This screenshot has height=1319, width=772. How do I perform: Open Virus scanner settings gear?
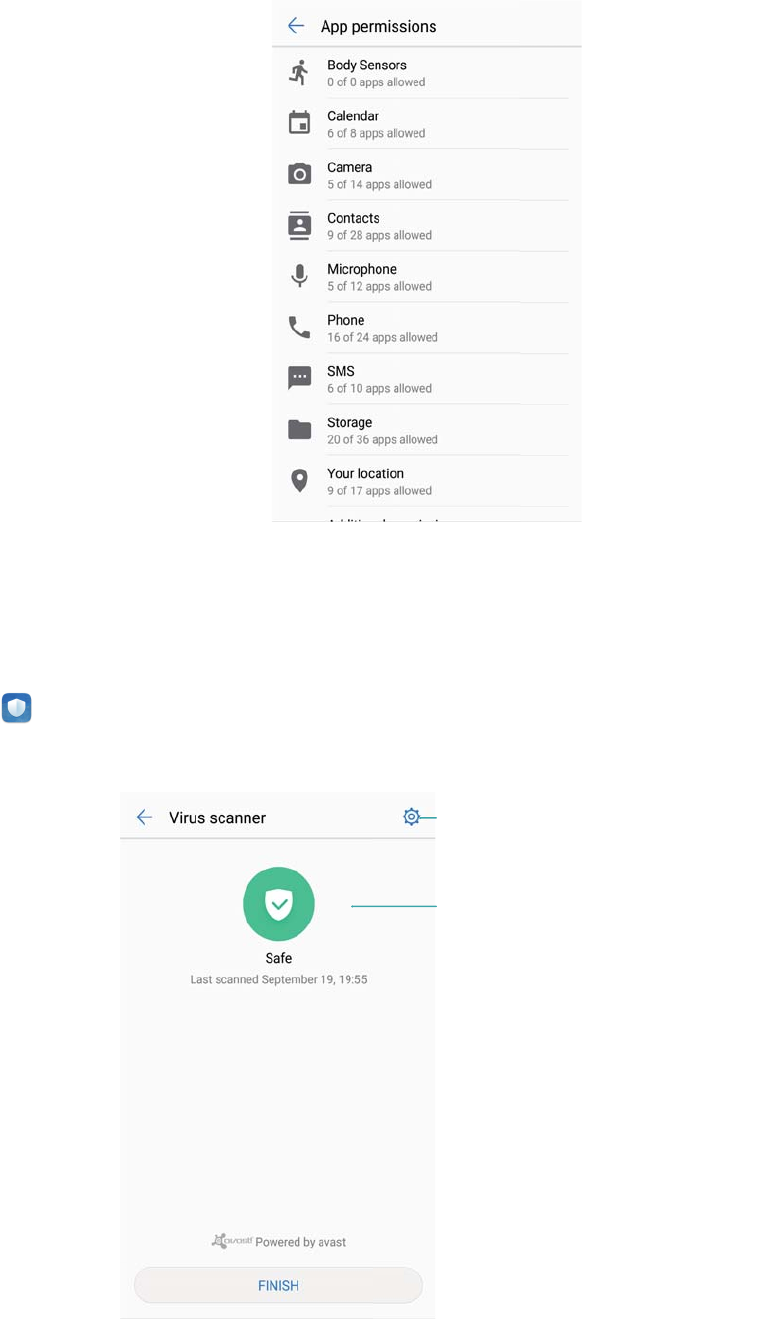click(x=411, y=817)
